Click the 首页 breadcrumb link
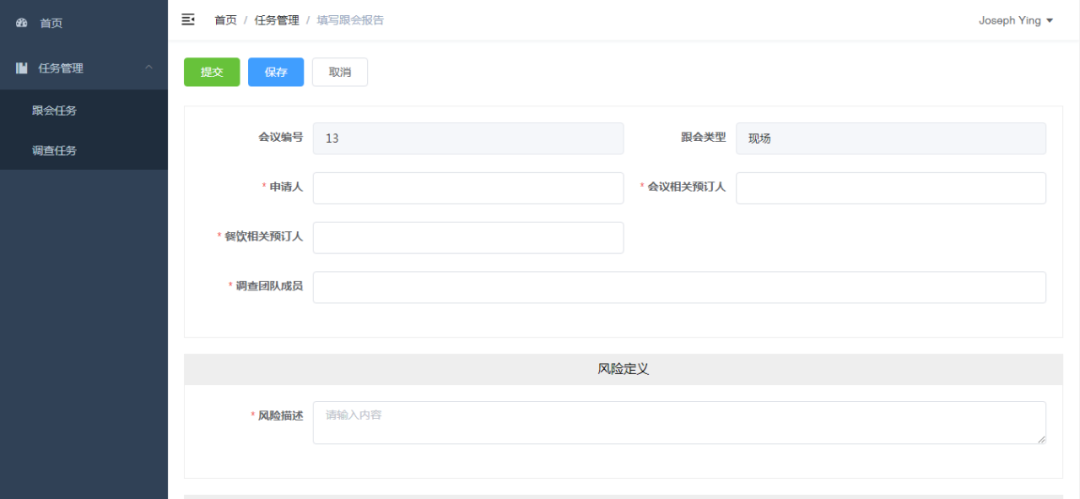Image resolution: width=1080 pixels, height=499 pixels. tap(225, 20)
